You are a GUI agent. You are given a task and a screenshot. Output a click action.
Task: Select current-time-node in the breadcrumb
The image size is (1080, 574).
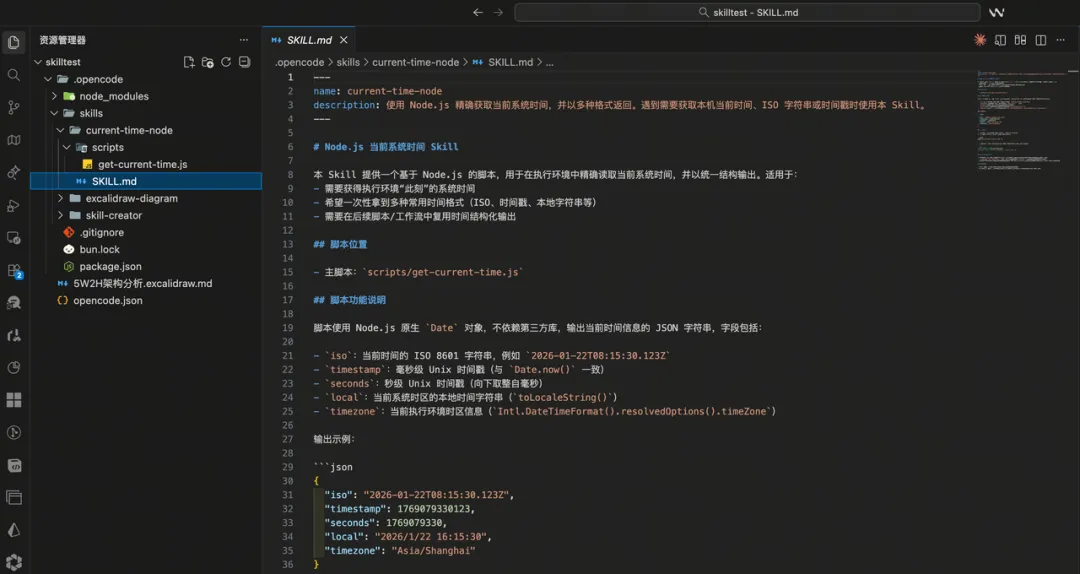point(415,62)
